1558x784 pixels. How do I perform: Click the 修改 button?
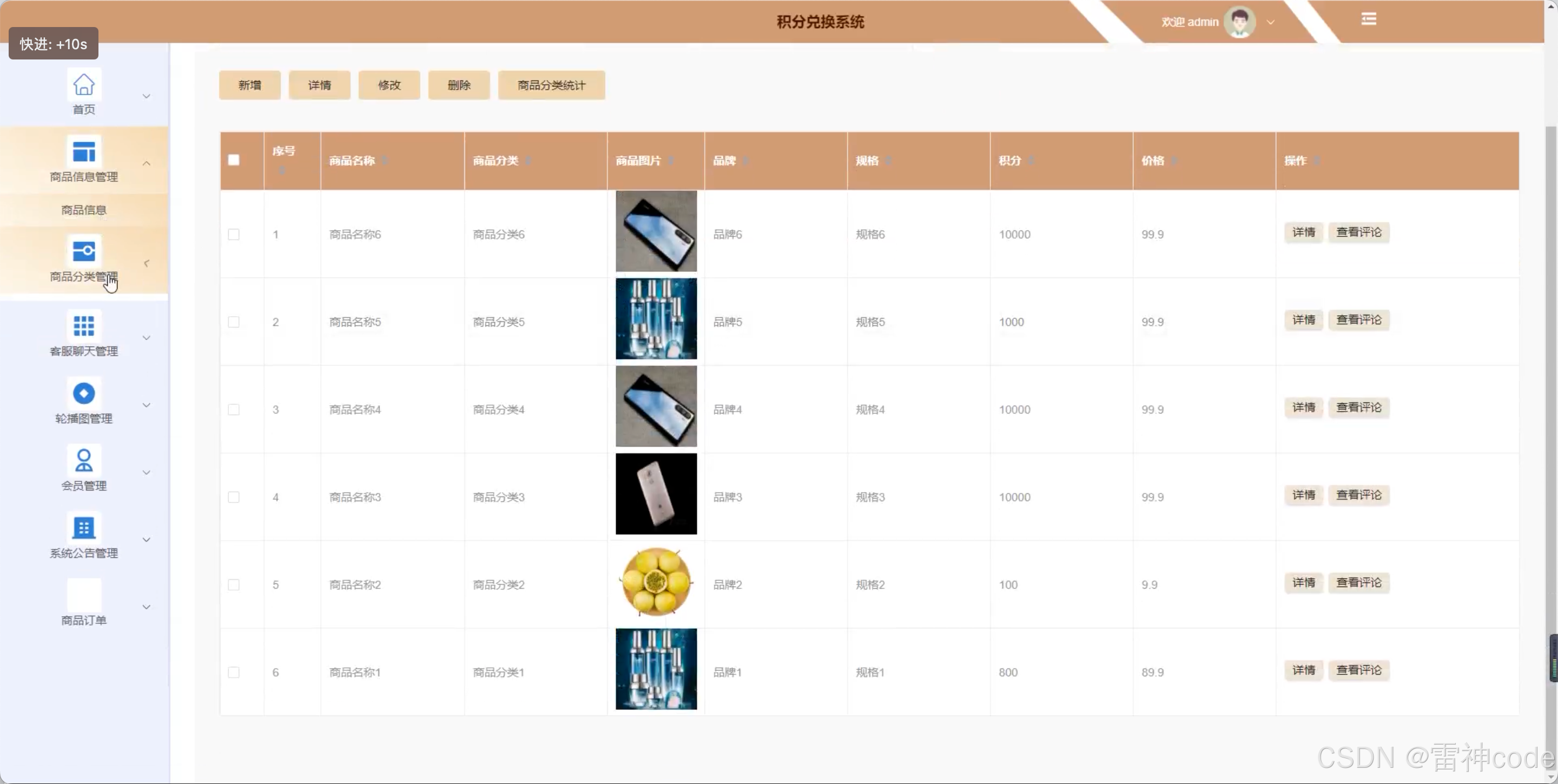(389, 85)
